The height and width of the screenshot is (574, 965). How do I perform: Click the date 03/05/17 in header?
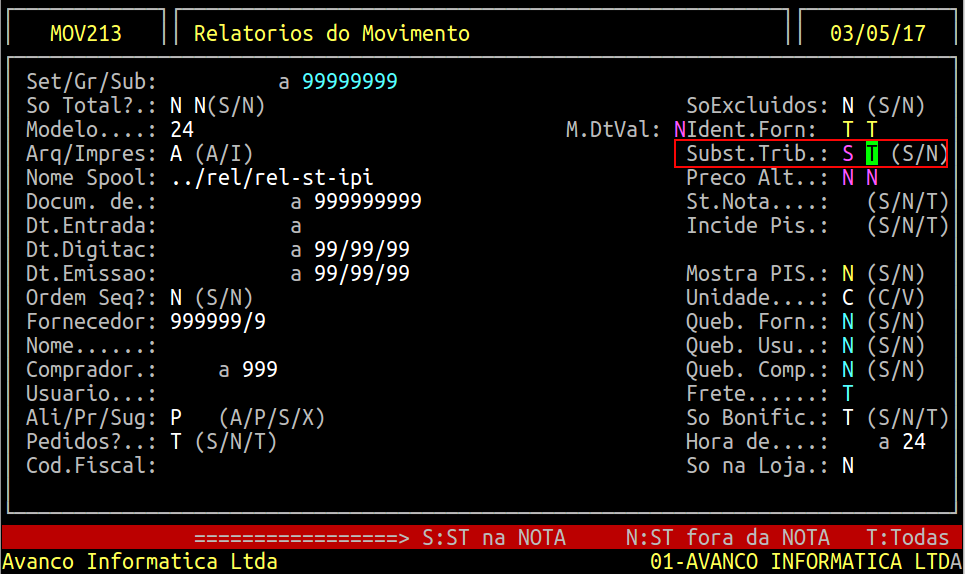point(878,33)
